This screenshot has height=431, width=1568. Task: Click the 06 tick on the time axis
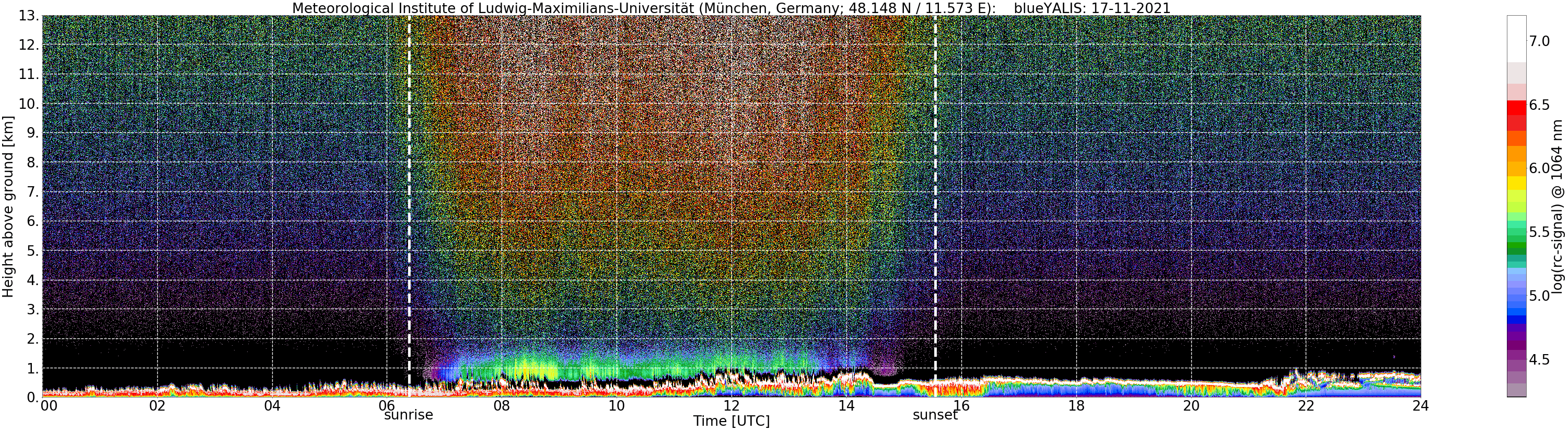click(387, 405)
